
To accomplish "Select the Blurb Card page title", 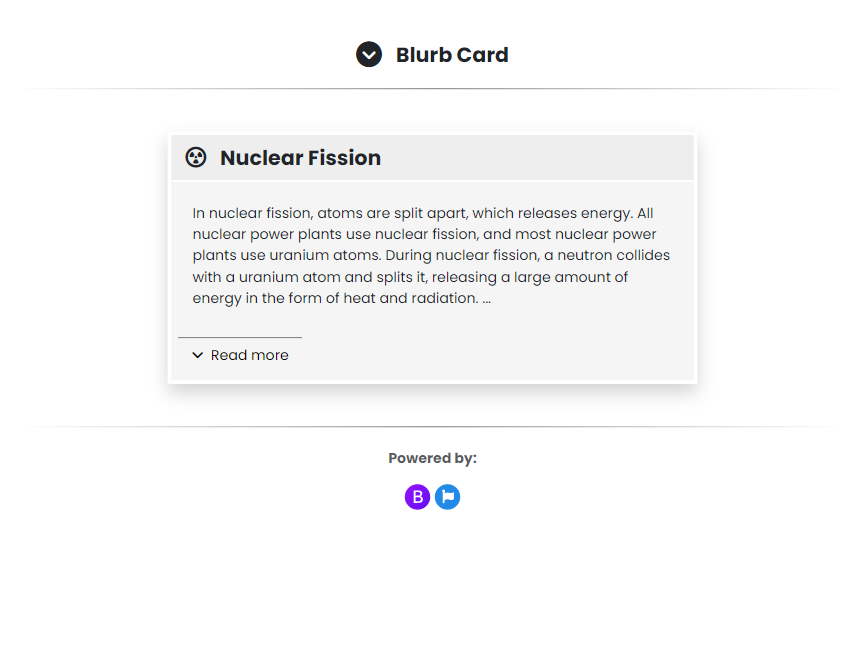I will point(452,55).
